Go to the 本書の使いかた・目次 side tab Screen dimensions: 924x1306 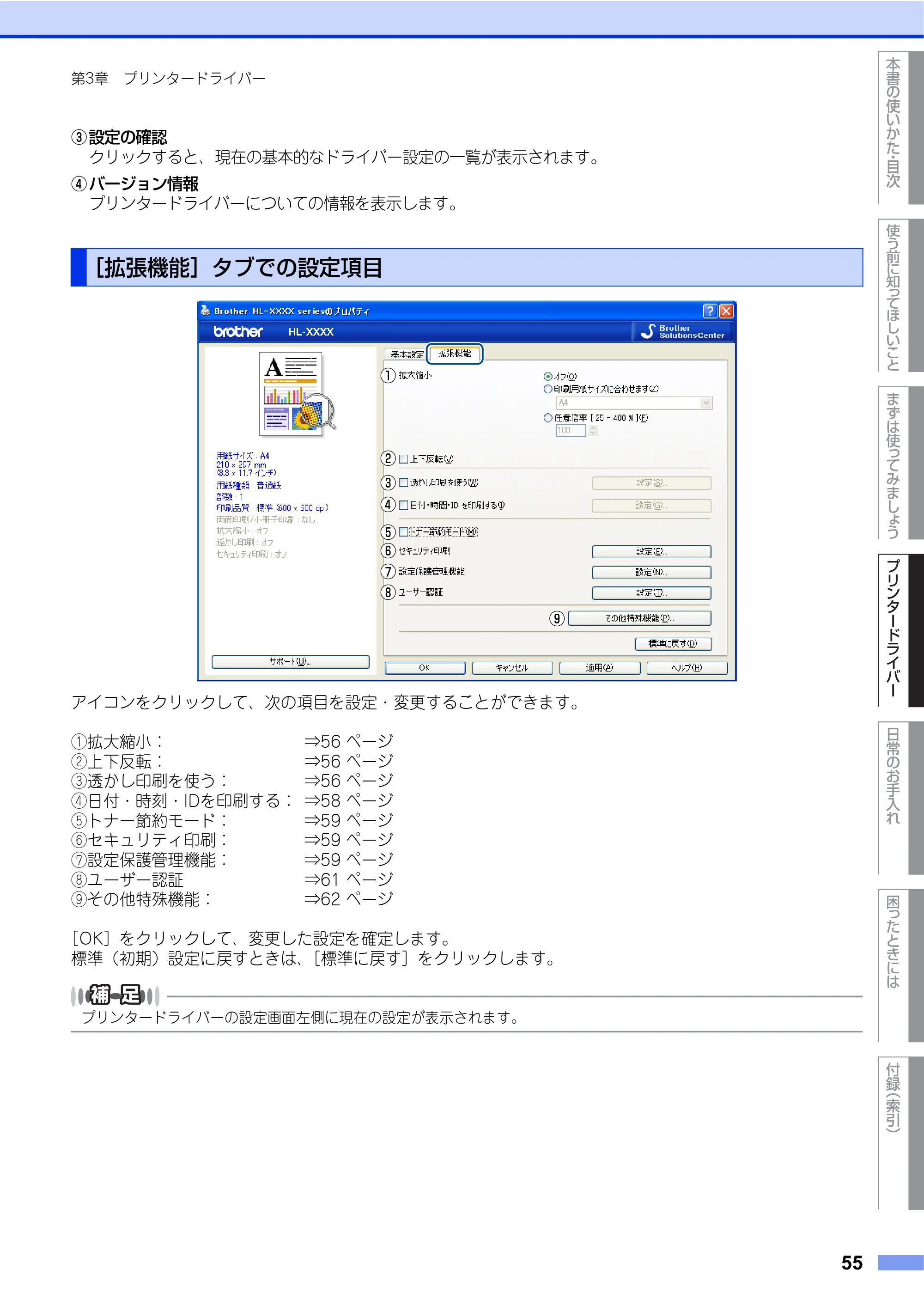click(x=901, y=128)
